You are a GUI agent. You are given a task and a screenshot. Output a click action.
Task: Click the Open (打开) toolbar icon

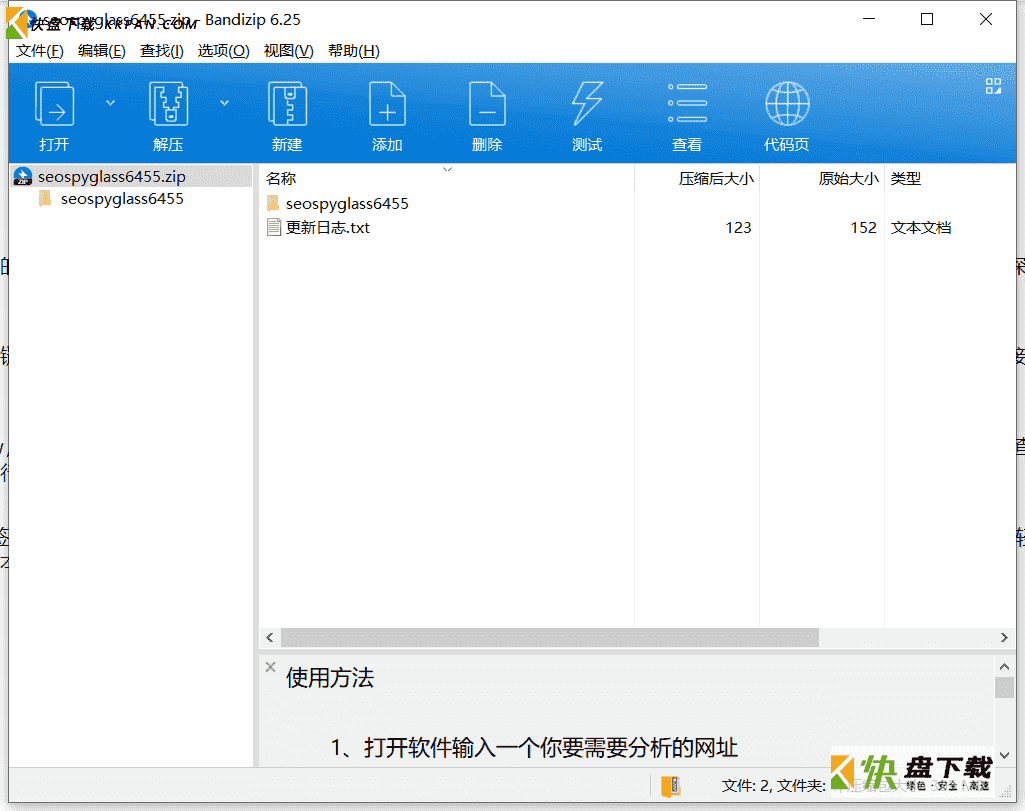coord(54,105)
